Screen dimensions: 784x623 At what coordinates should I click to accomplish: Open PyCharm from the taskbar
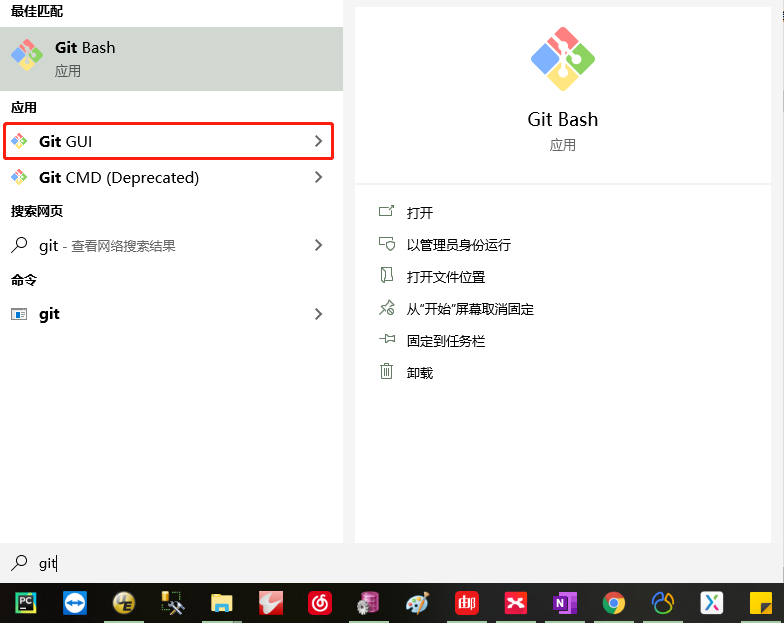pyautogui.click(x=25, y=603)
